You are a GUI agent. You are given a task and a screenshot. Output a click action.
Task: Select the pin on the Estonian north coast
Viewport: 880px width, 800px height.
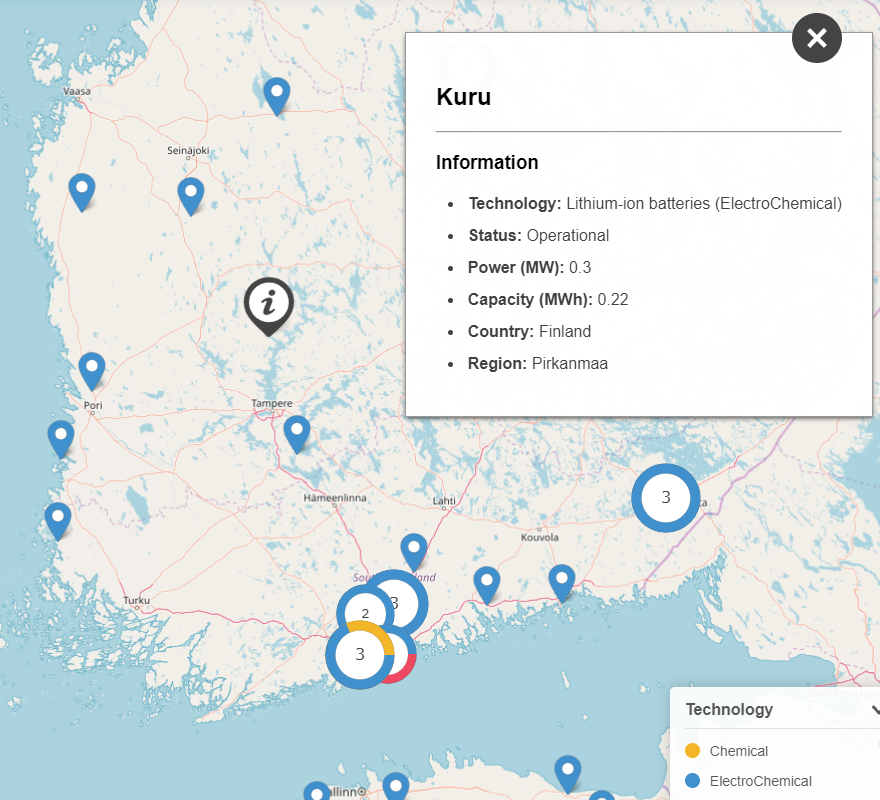(568, 774)
